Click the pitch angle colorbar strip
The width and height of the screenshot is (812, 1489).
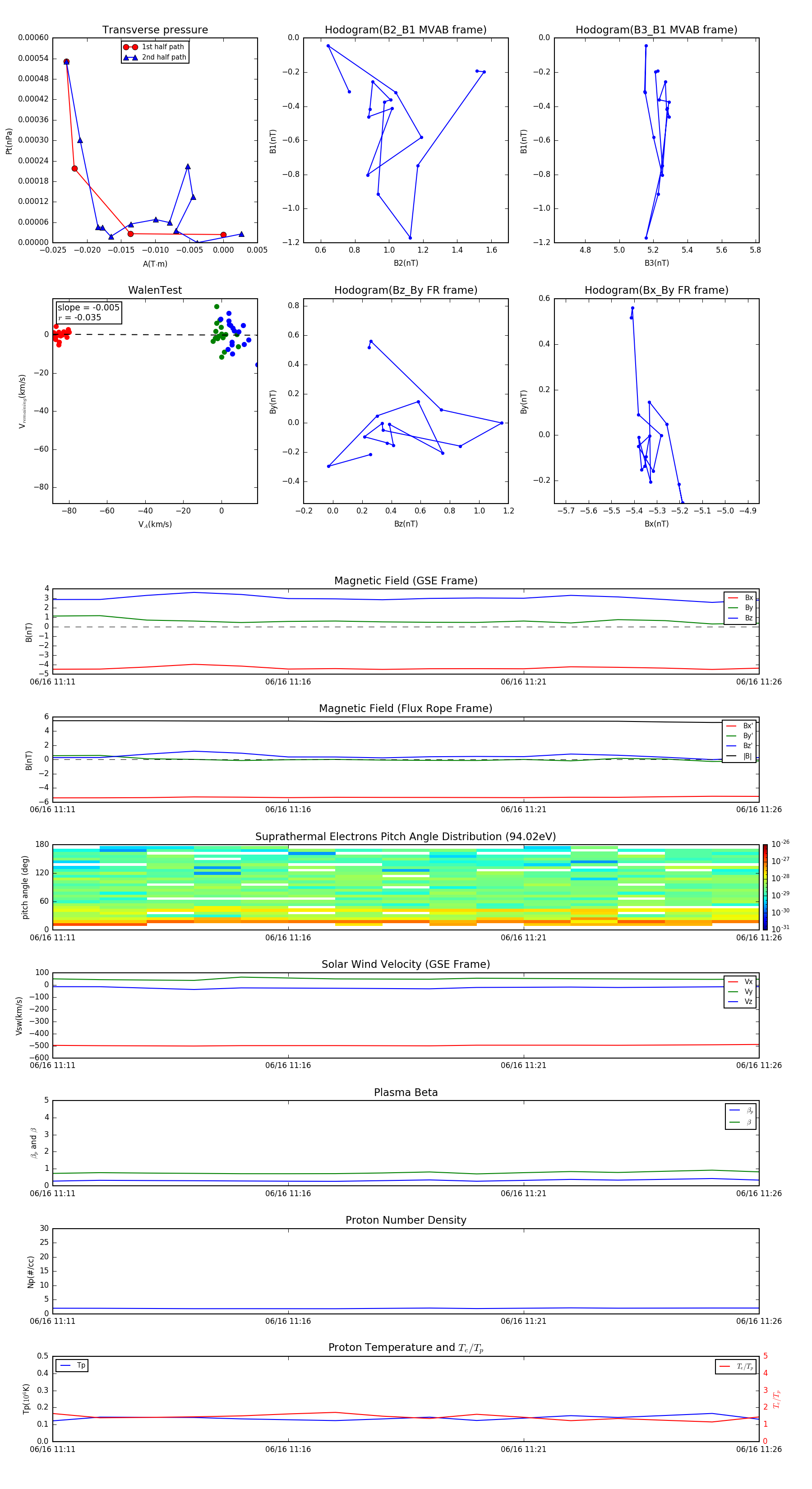tap(765, 887)
